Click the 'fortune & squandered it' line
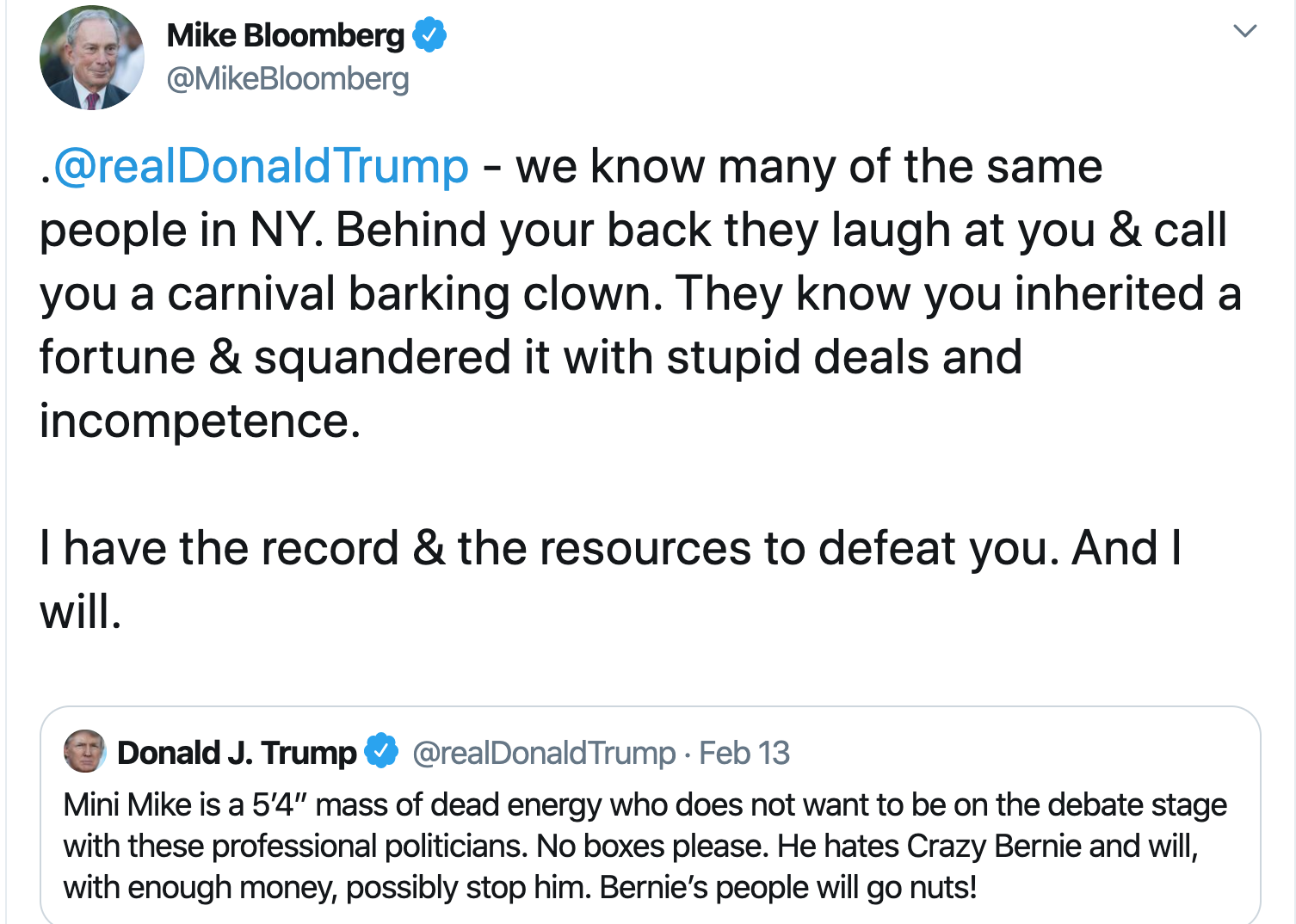 click(x=531, y=357)
